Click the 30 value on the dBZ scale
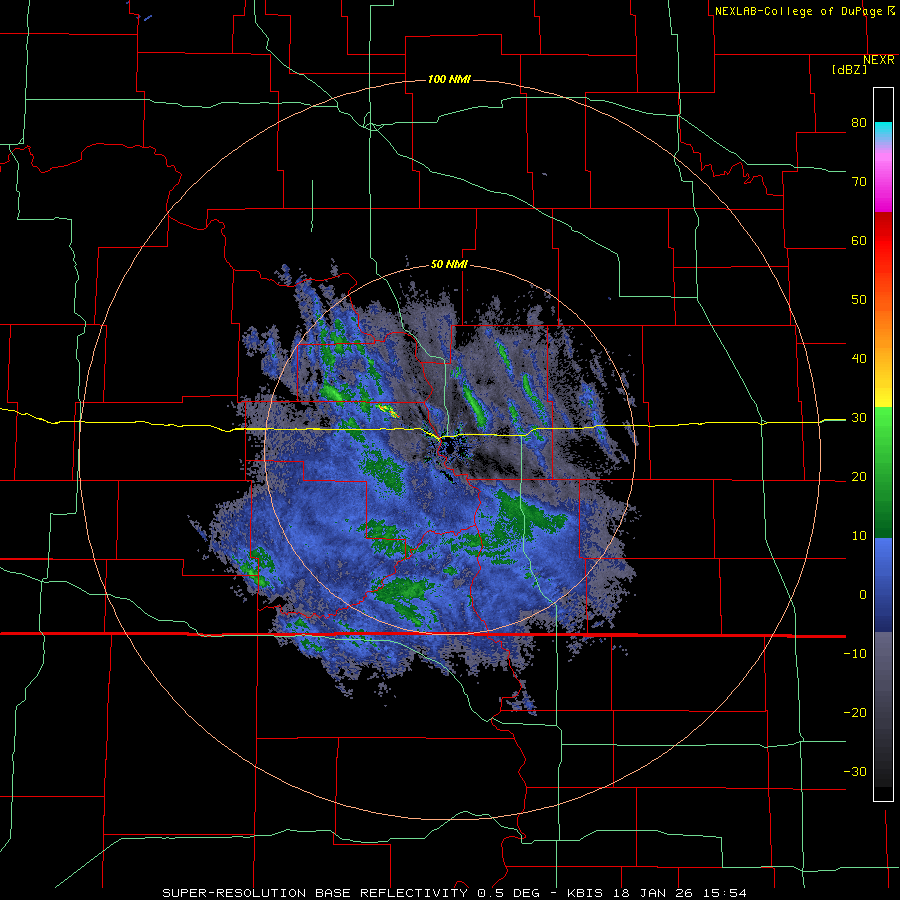The image size is (900, 900). pyautogui.click(x=859, y=418)
